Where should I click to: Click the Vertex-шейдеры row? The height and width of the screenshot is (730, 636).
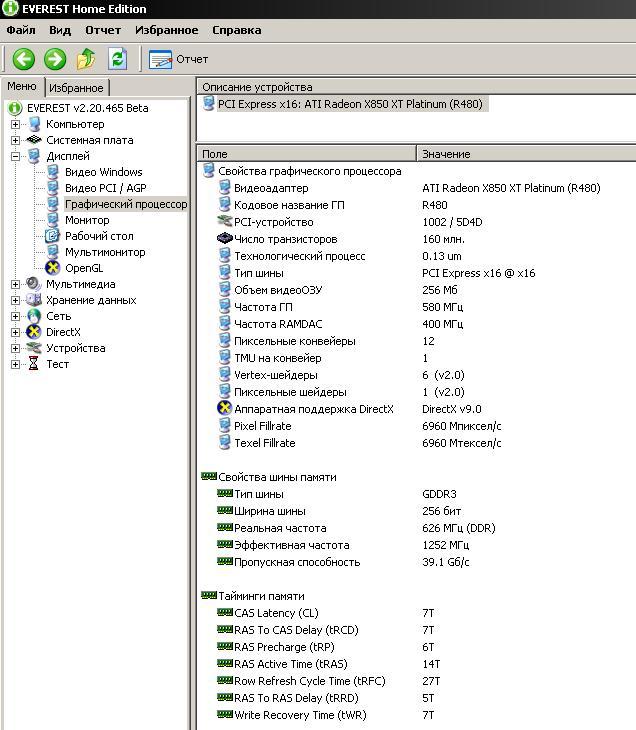(416, 375)
